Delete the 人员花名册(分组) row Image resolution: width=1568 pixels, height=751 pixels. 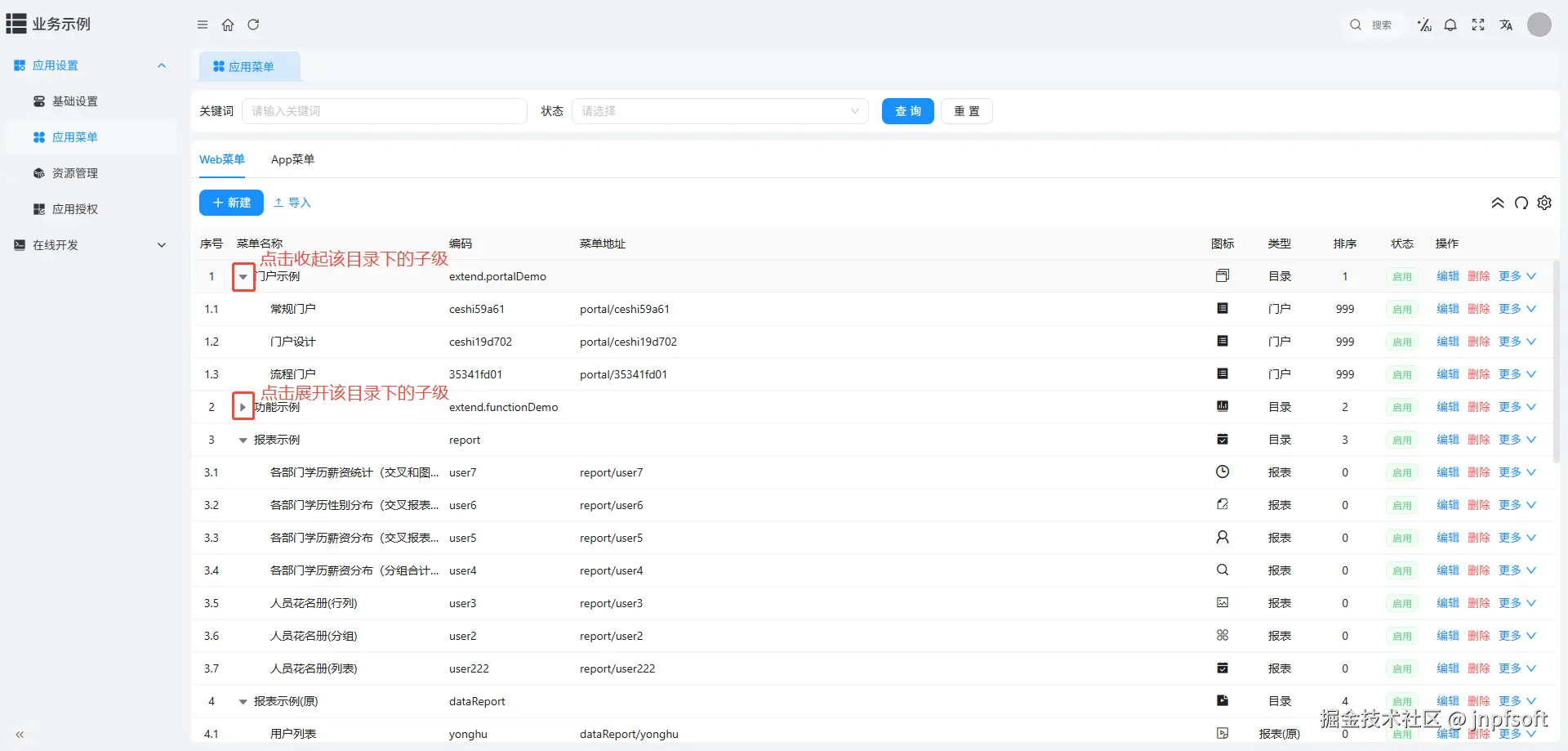(1479, 636)
